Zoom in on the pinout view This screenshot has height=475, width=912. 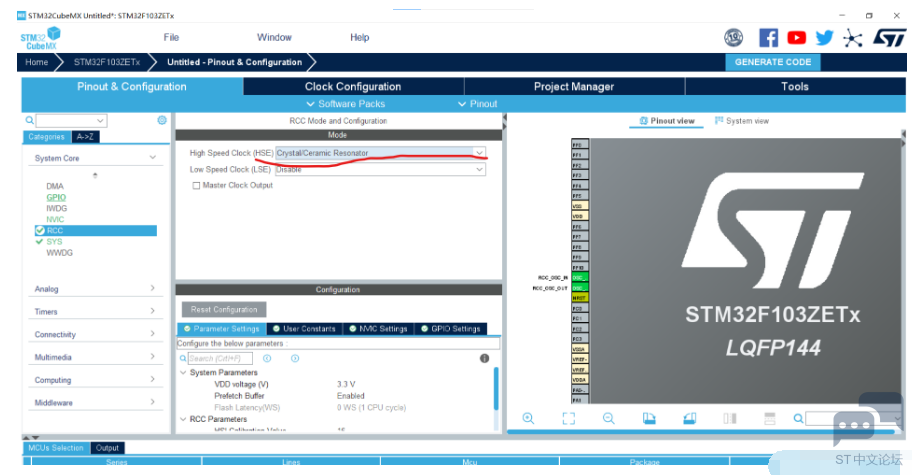coord(528,418)
